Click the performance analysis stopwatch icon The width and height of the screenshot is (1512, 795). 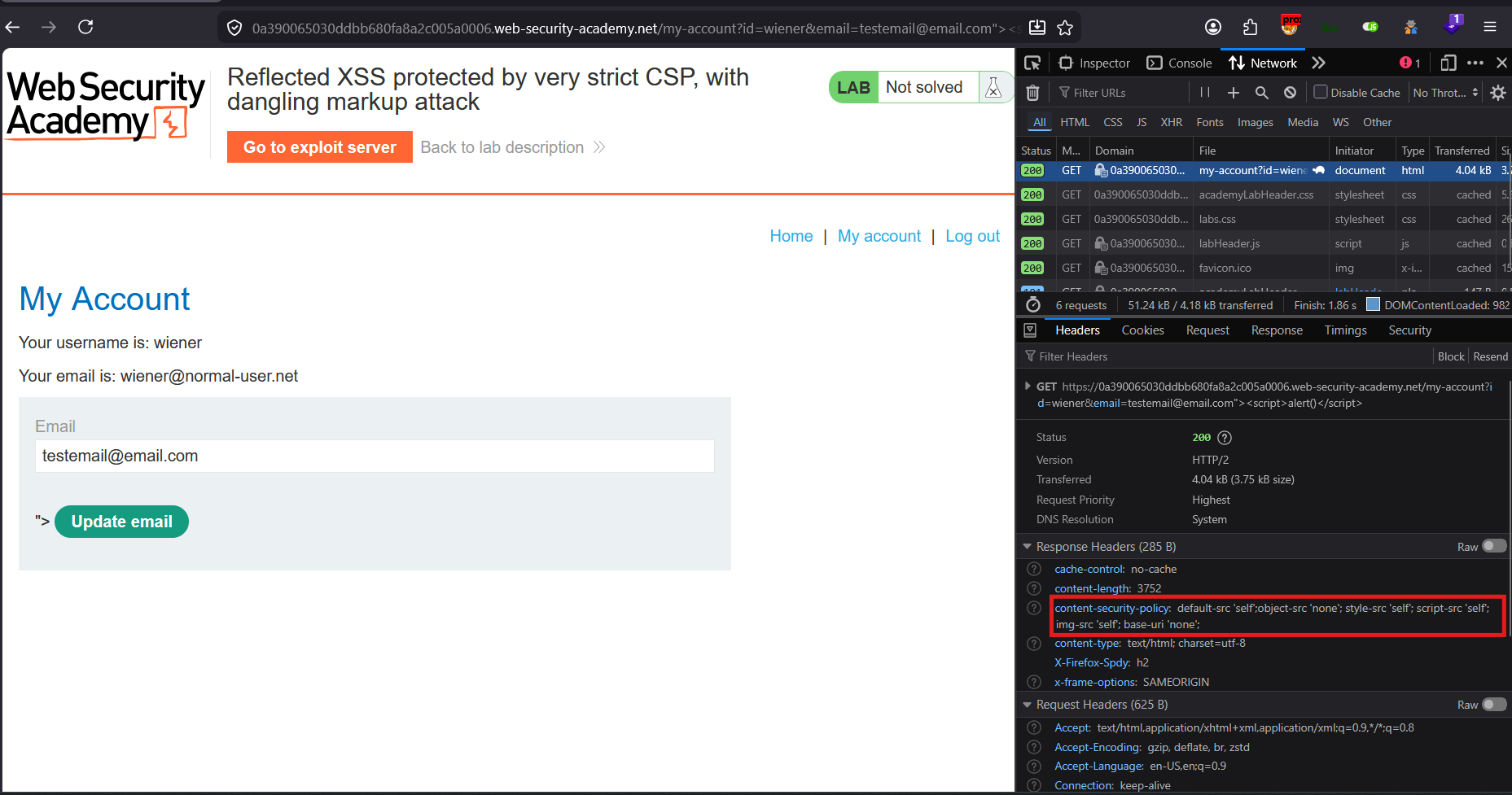pos(1033,304)
